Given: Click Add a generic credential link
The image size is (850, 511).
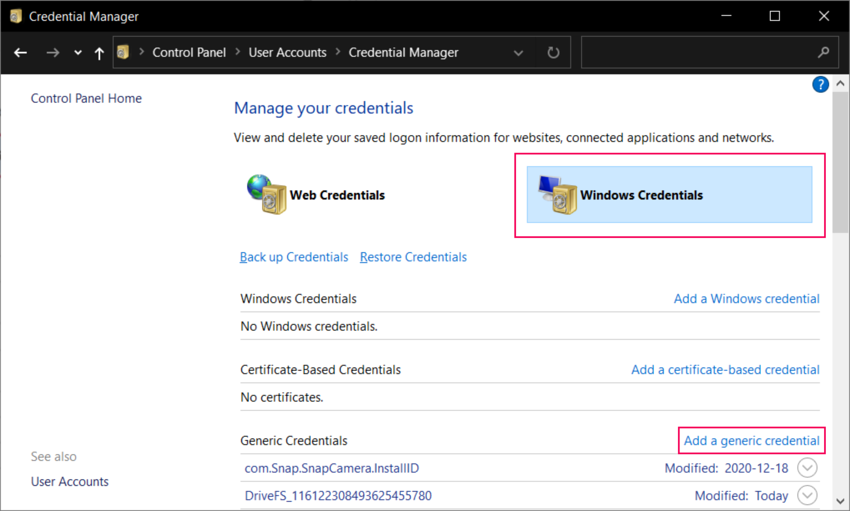Looking at the screenshot, I should coord(751,441).
